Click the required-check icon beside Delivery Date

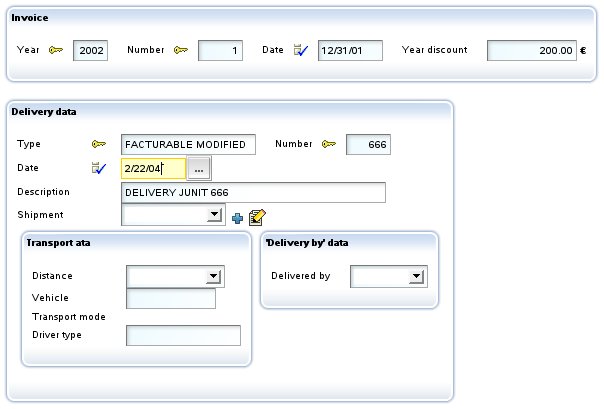pos(99,168)
